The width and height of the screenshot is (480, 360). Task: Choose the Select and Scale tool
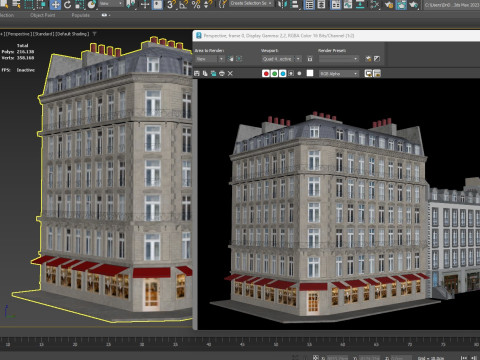79,5
